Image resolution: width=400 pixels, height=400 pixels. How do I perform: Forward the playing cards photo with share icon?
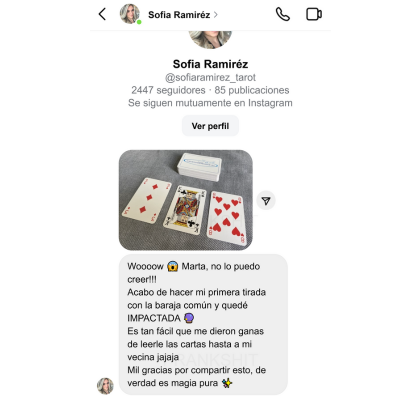[266, 201]
